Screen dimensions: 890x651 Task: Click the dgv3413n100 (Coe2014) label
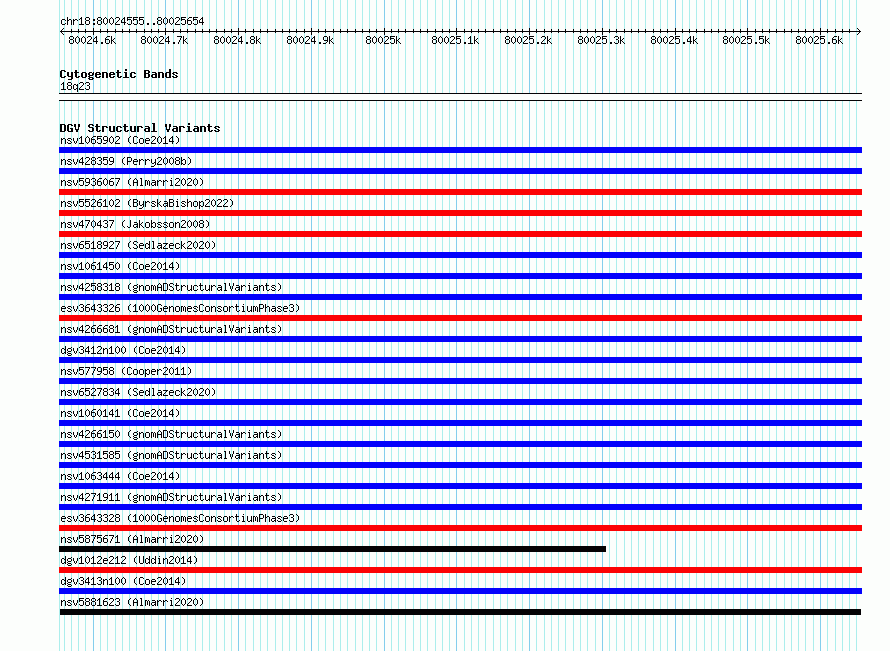click(123, 581)
